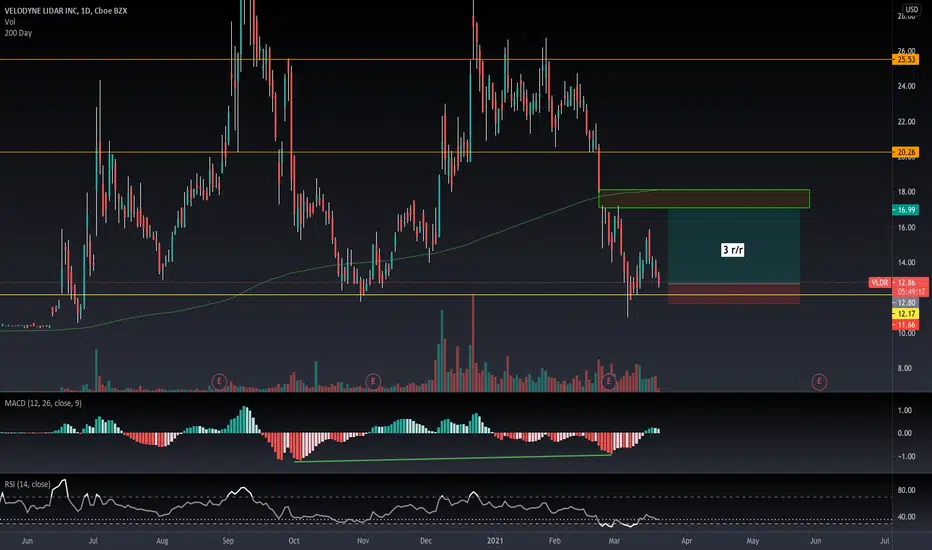Click the 14.00 price axis label

906,262
